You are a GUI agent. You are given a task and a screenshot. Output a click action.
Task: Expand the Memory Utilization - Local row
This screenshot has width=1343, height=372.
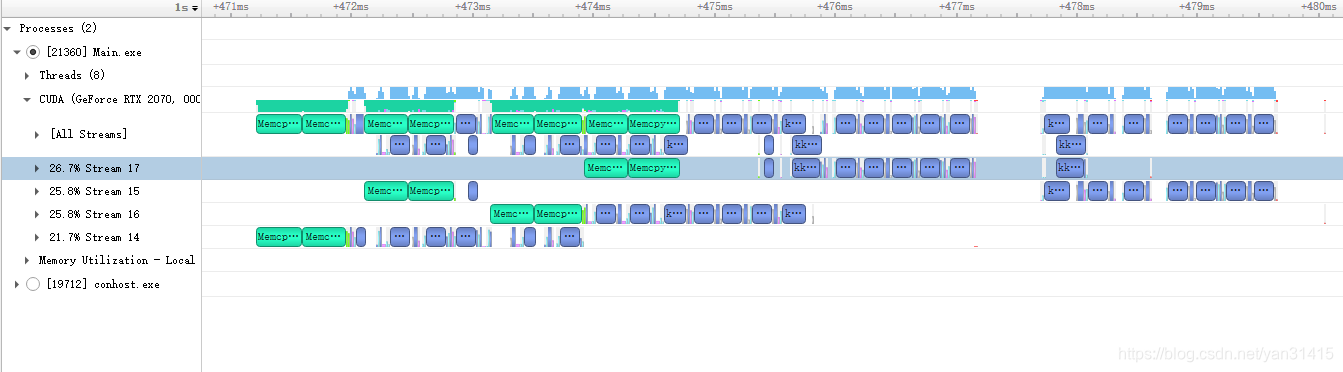(x=27, y=260)
